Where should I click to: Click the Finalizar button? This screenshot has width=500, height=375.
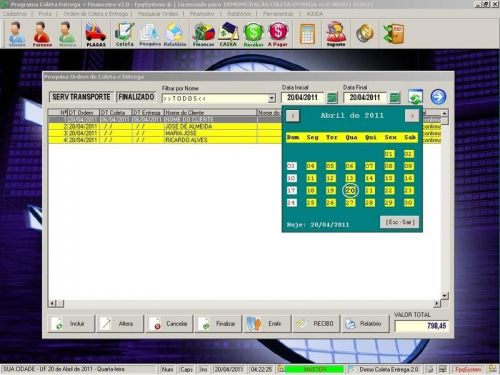click(218, 324)
